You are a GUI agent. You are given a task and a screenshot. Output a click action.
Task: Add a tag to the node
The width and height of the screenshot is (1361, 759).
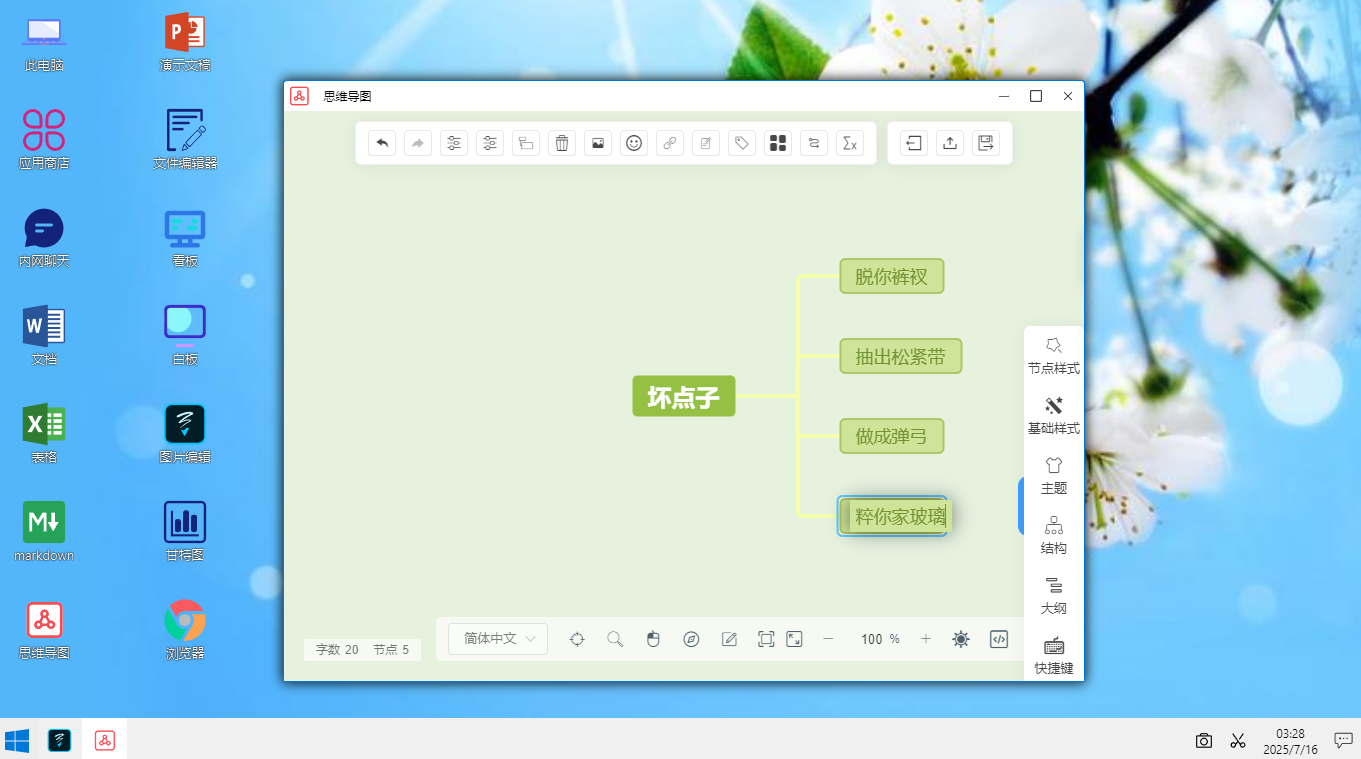[742, 143]
